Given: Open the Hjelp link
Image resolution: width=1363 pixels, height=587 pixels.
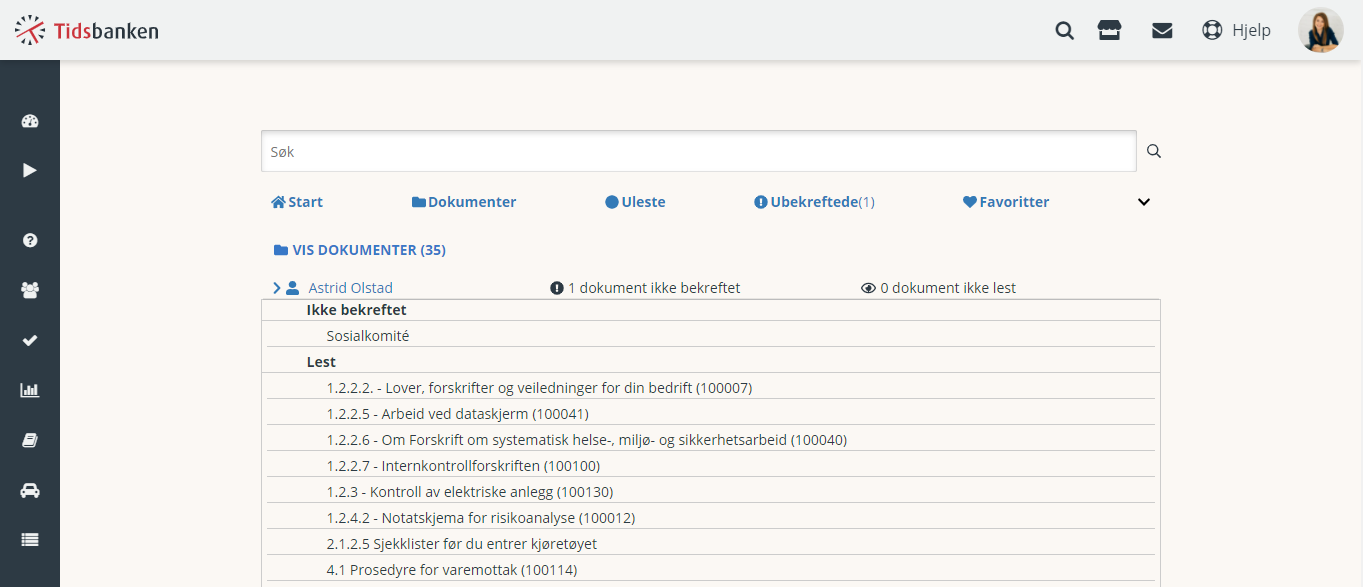Looking at the screenshot, I should (1236, 30).
